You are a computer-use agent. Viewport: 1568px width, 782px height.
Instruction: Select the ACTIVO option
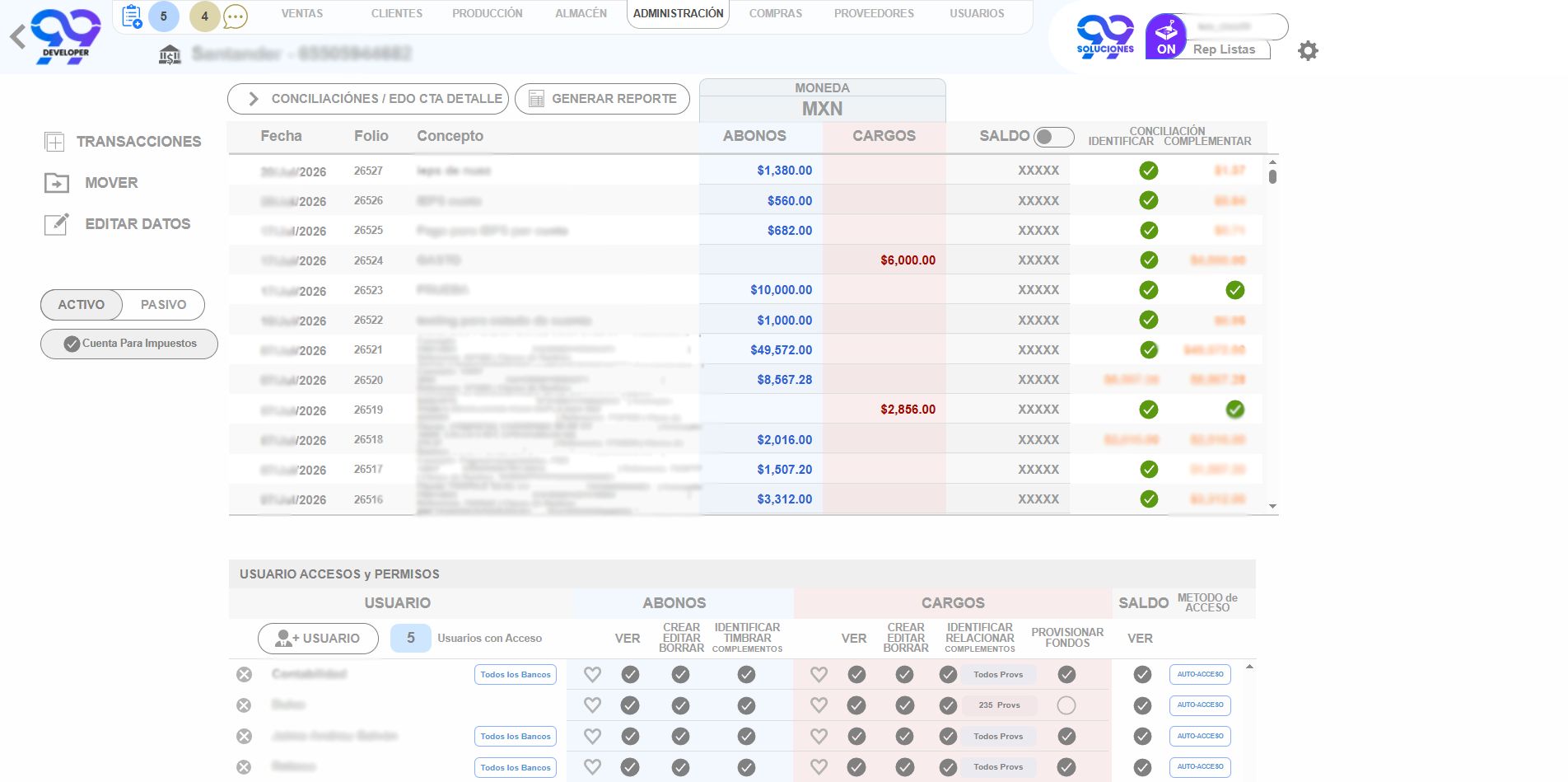coord(81,305)
